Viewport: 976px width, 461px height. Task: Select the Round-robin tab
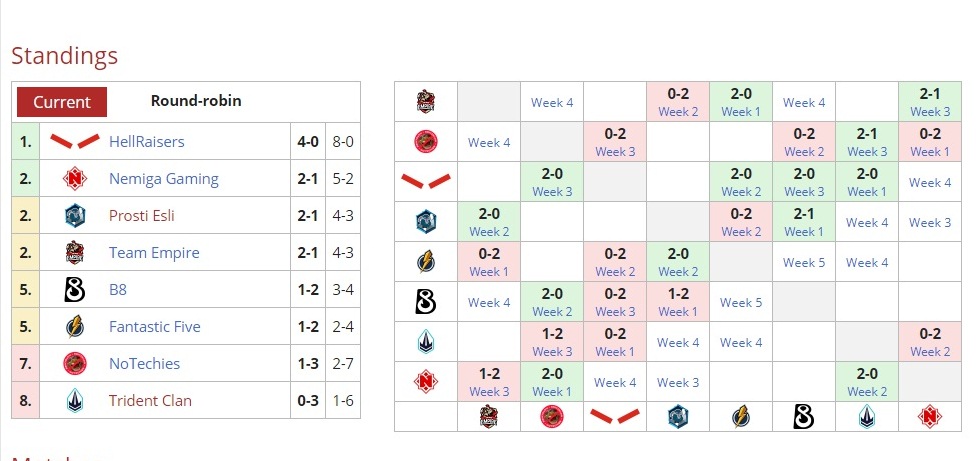[x=196, y=101]
